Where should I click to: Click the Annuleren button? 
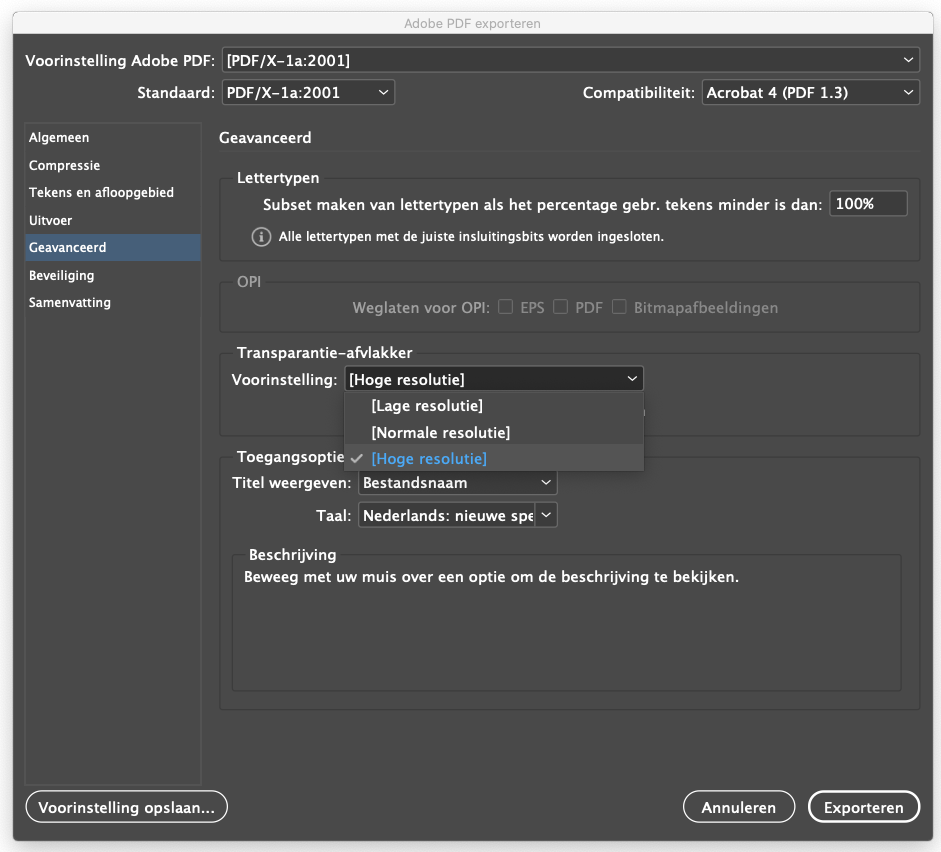tap(739, 807)
